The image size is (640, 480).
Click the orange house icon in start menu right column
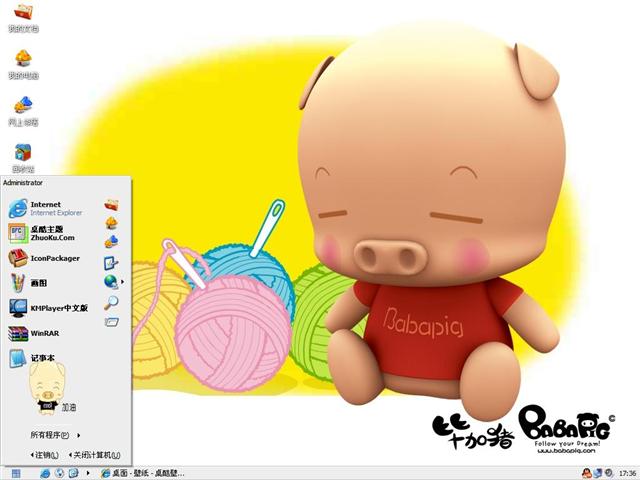111,223
